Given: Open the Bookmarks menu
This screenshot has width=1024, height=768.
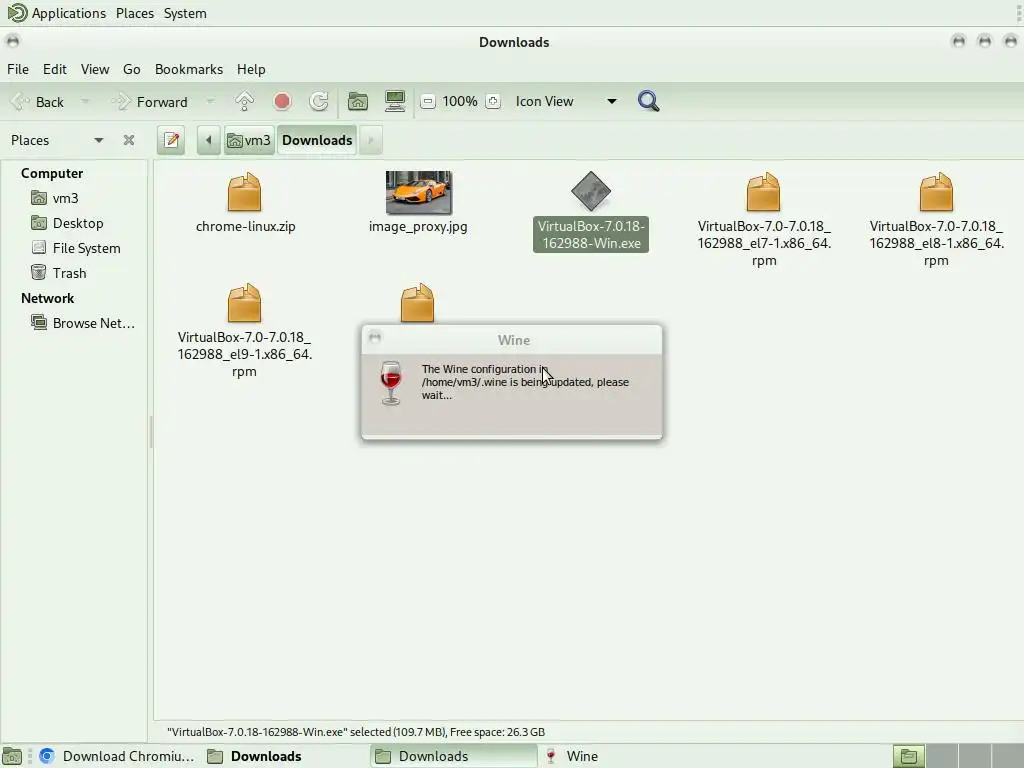Looking at the screenshot, I should (189, 69).
